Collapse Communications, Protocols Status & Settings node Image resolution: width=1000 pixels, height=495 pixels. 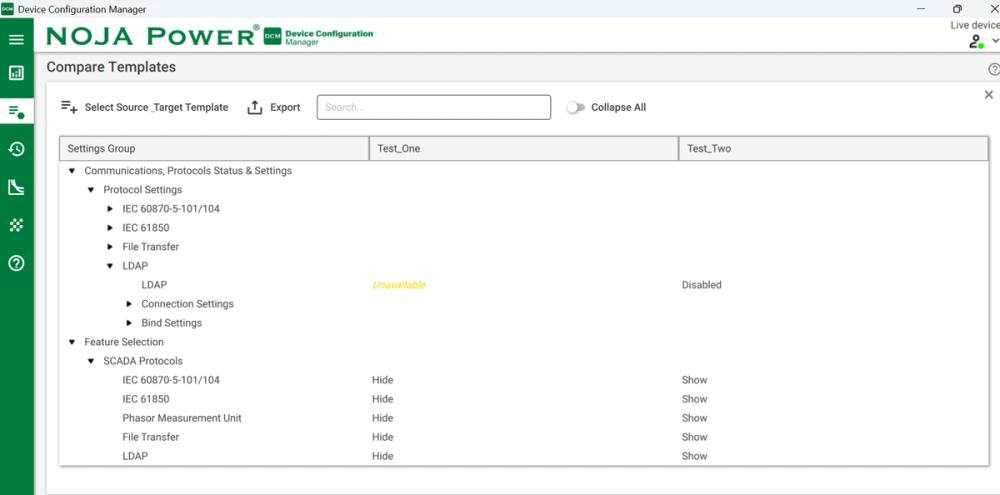pyautogui.click(x=71, y=171)
